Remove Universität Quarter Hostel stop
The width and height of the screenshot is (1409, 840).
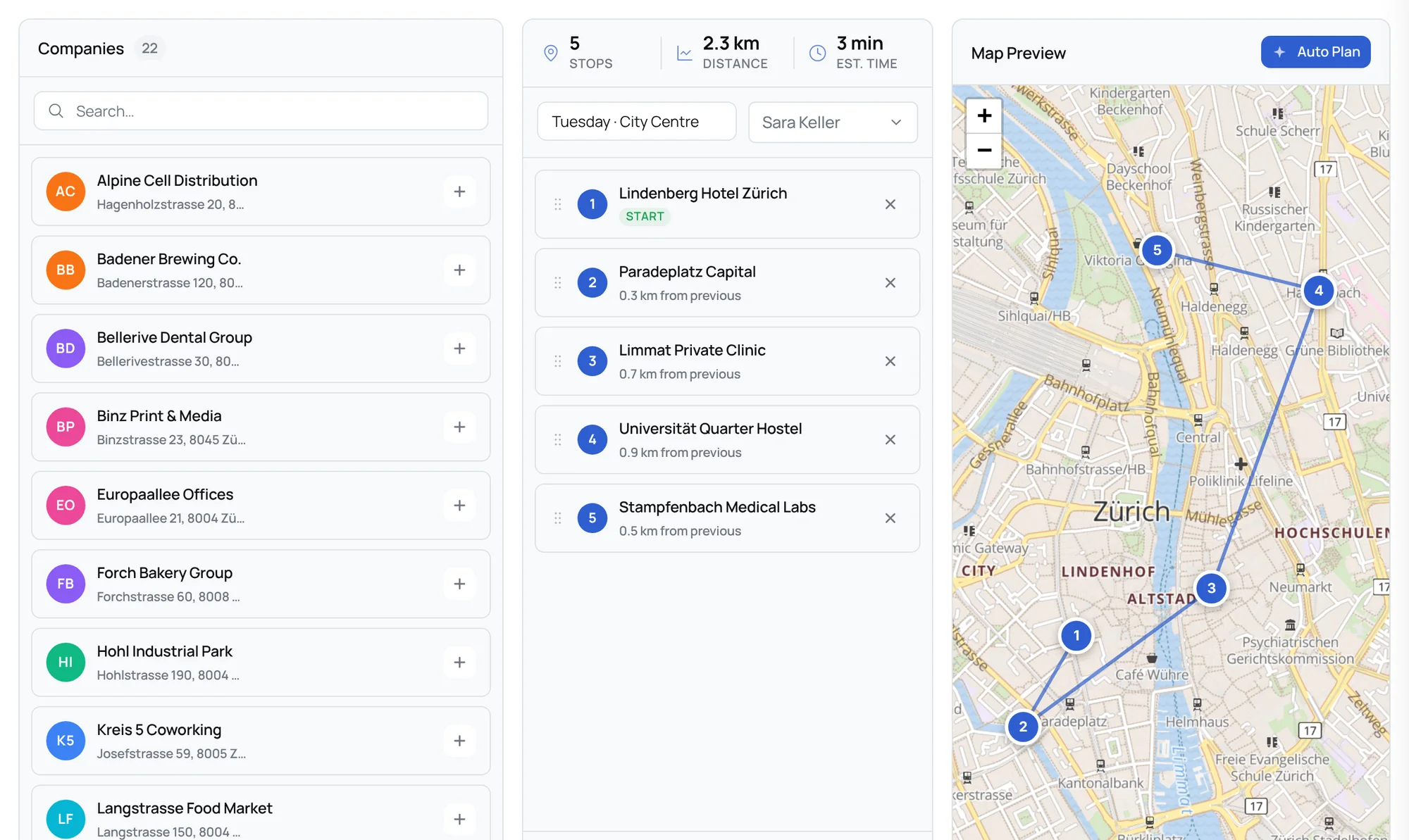890,440
